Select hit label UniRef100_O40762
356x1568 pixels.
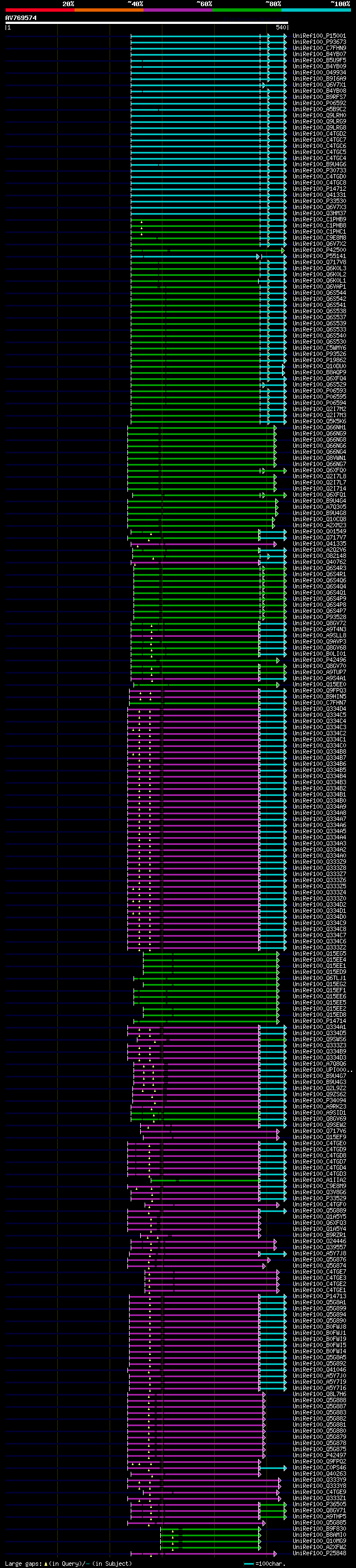click(x=319, y=562)
